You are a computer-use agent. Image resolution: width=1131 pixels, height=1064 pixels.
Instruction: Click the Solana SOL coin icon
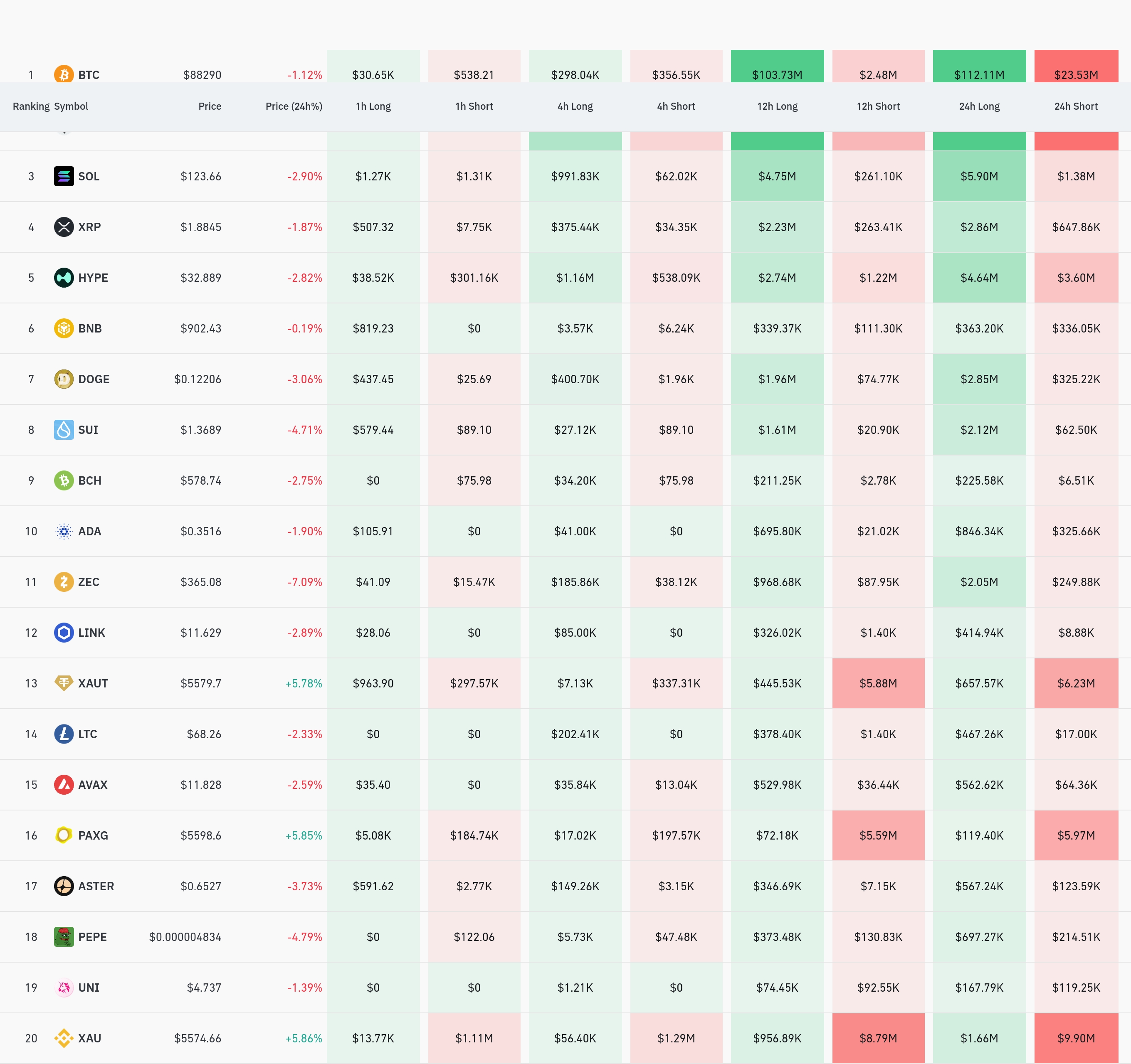64,176
